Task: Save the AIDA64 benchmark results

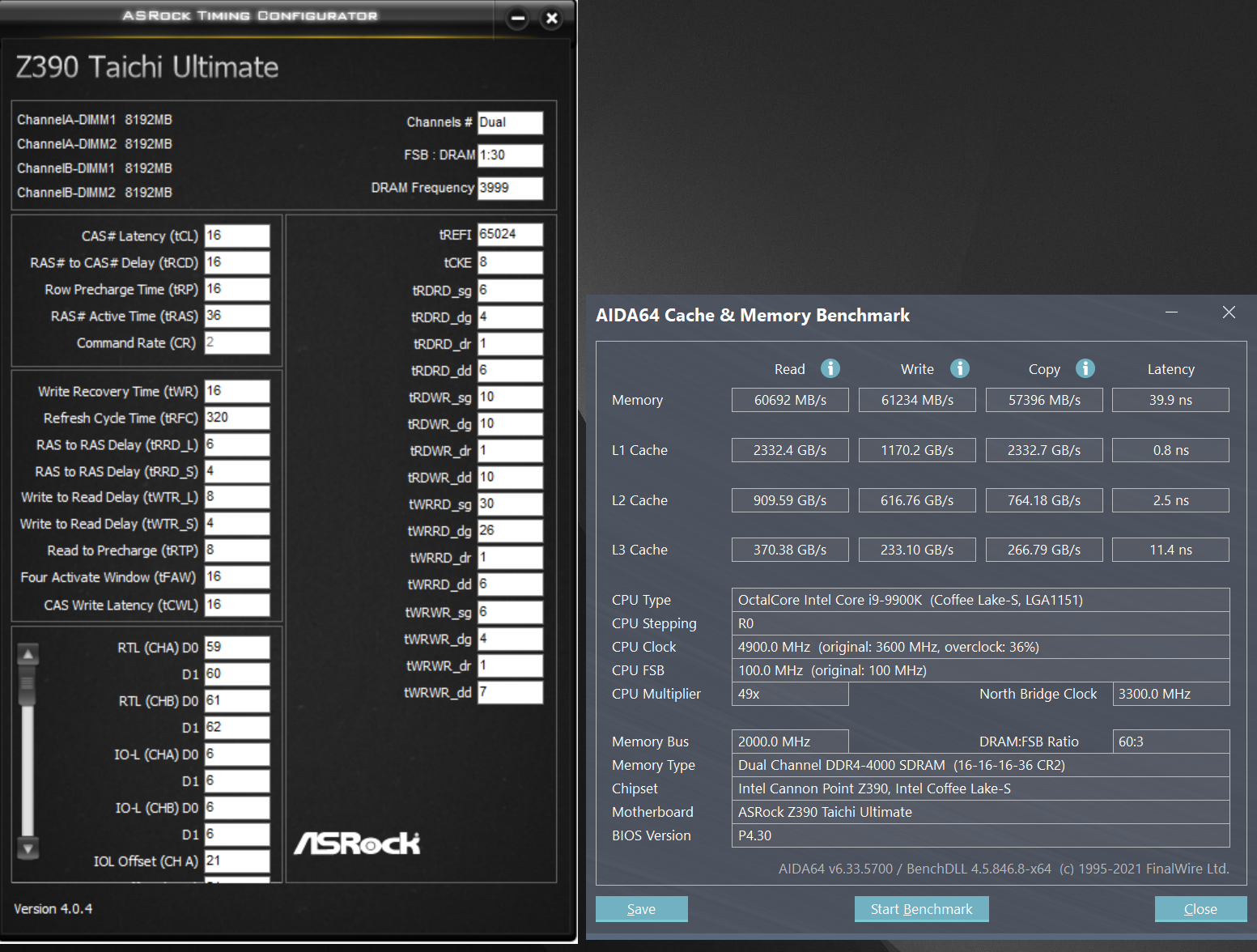Action: coord(642,909)
